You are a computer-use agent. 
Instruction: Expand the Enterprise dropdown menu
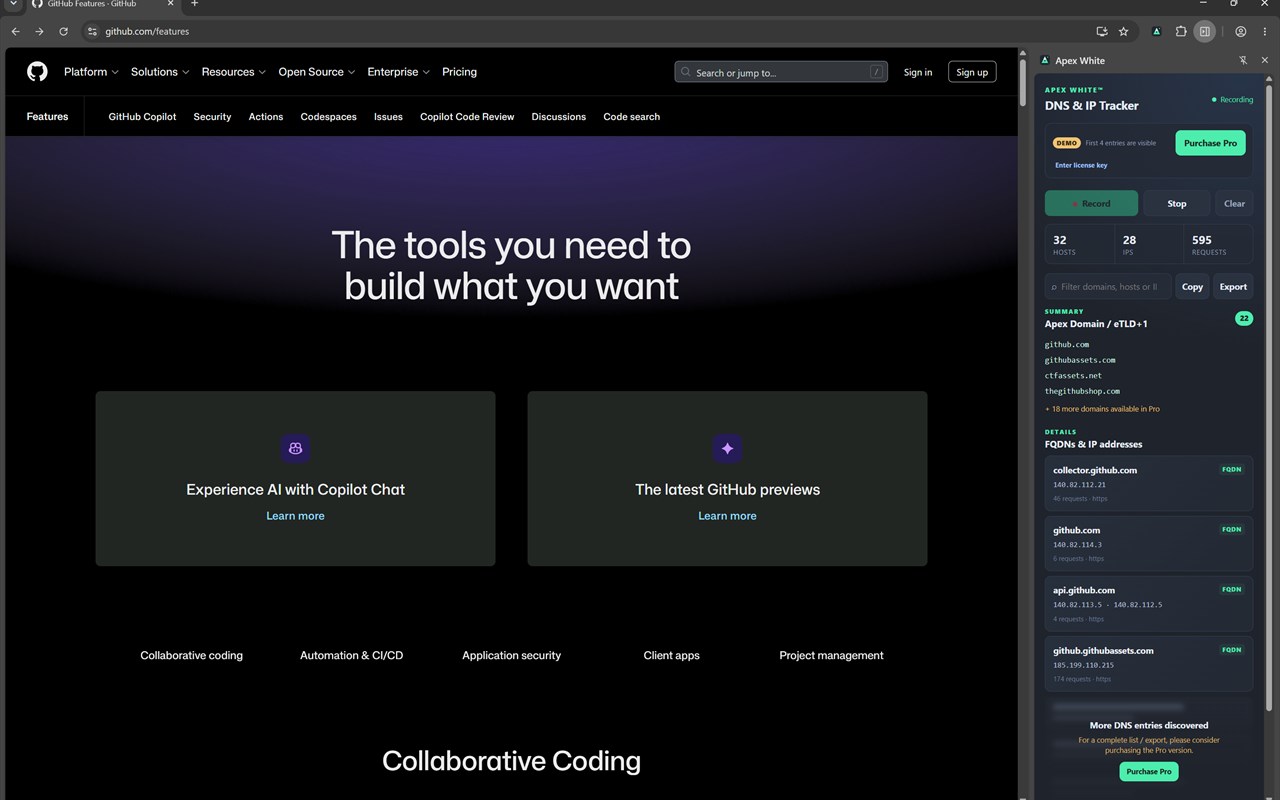pyautogui.click(x=398, y=72)
